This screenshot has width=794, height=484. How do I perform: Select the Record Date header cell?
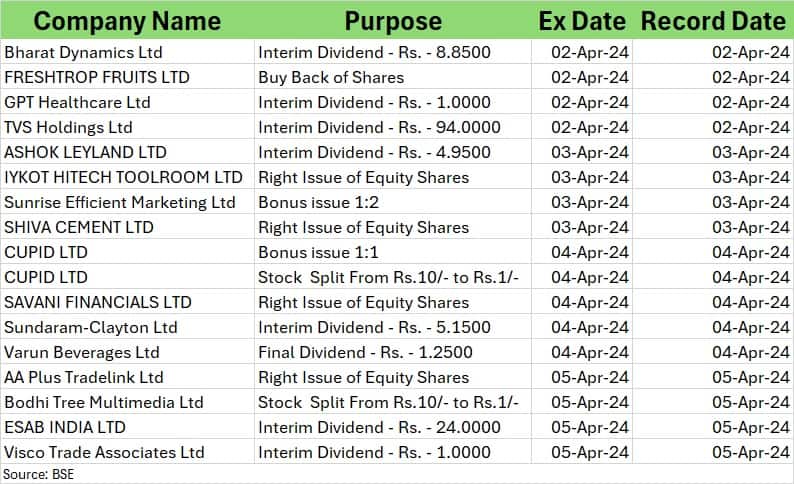712,21
